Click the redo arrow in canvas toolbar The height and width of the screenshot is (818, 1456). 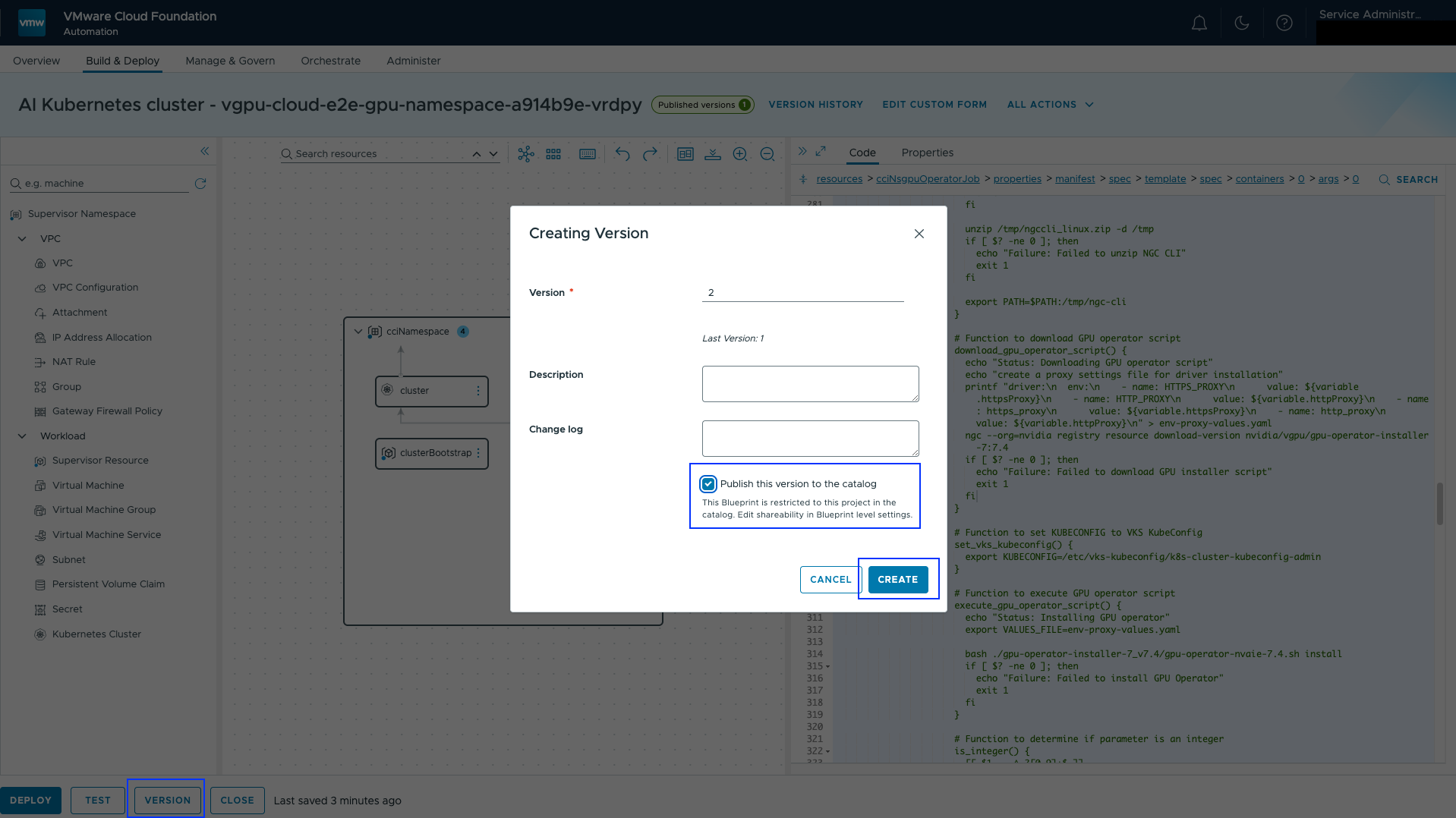pyautogui.click(x=650, y=154)
